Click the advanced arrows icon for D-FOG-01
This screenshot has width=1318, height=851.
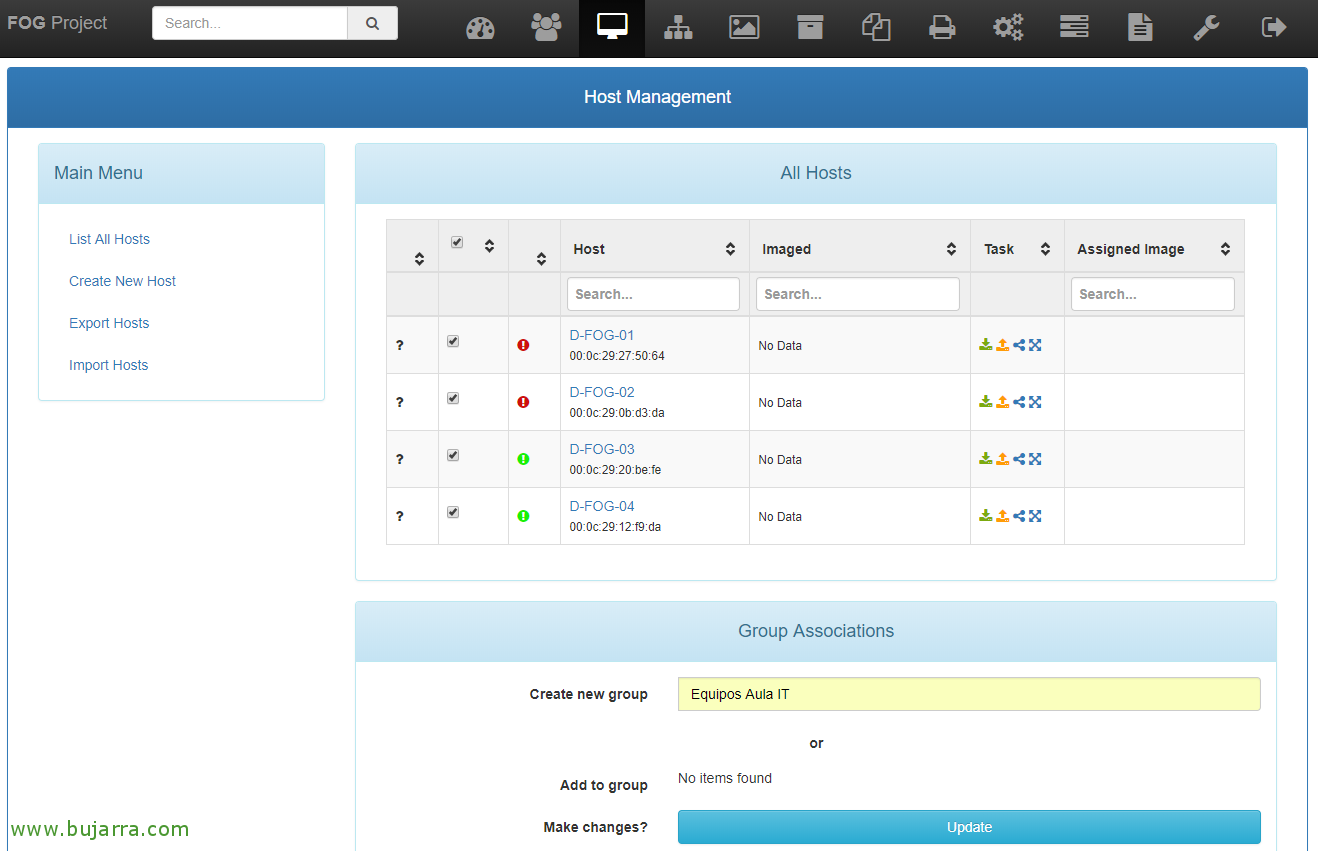coord(1035,345)
